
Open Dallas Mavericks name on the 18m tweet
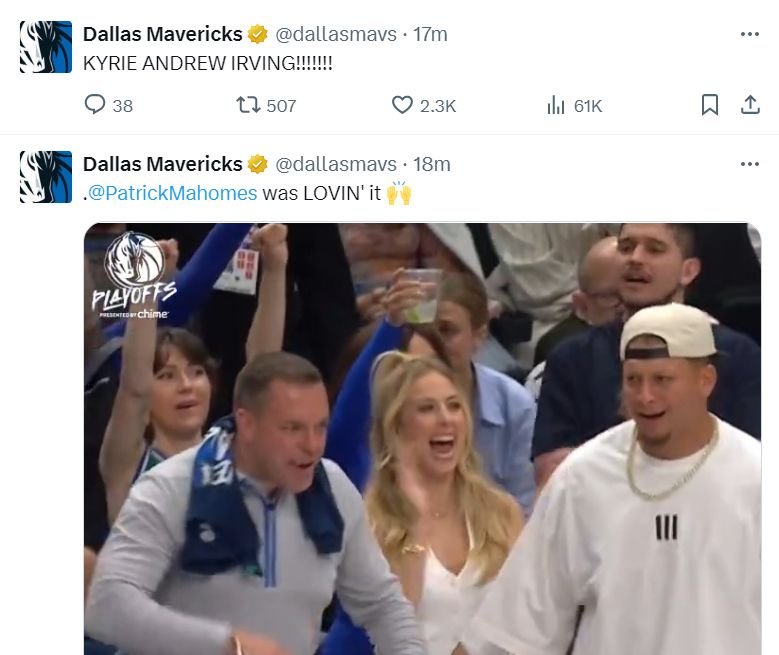coord(162,164)
